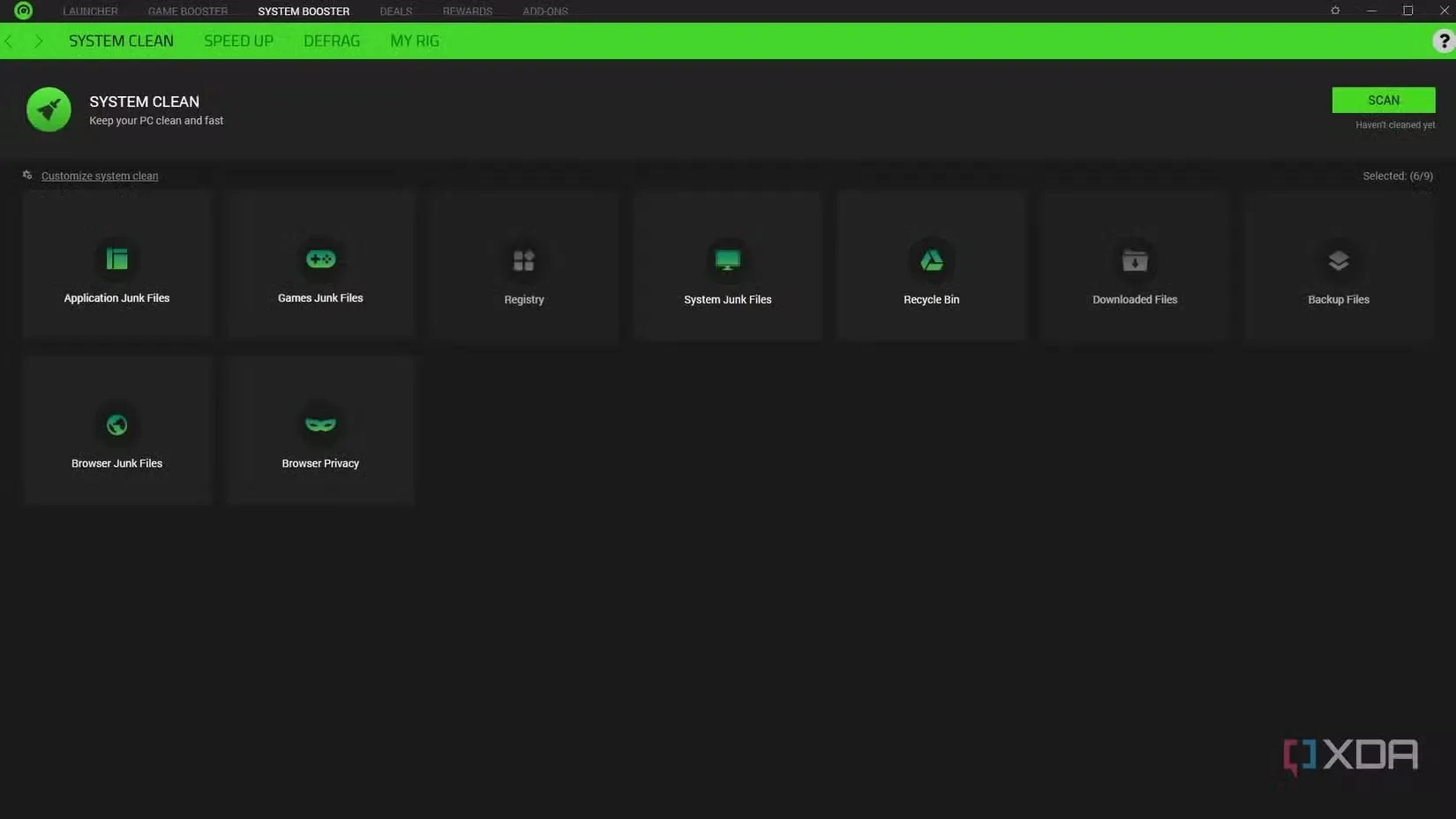Open the My Rig sub-tab
Image resolution: width=1456 pixels, height=819 pixels.
click(x=415, y=41)
